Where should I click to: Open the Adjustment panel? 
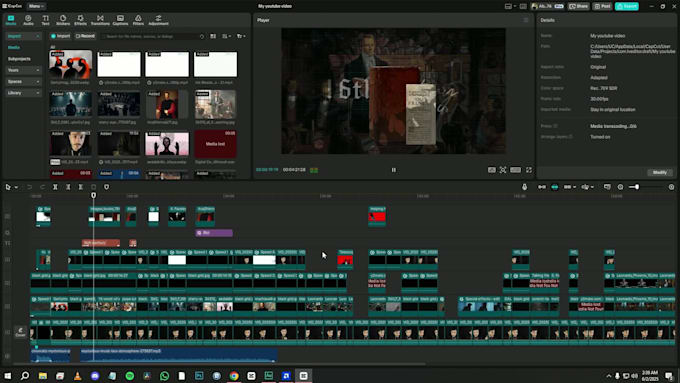pos(158,20)
